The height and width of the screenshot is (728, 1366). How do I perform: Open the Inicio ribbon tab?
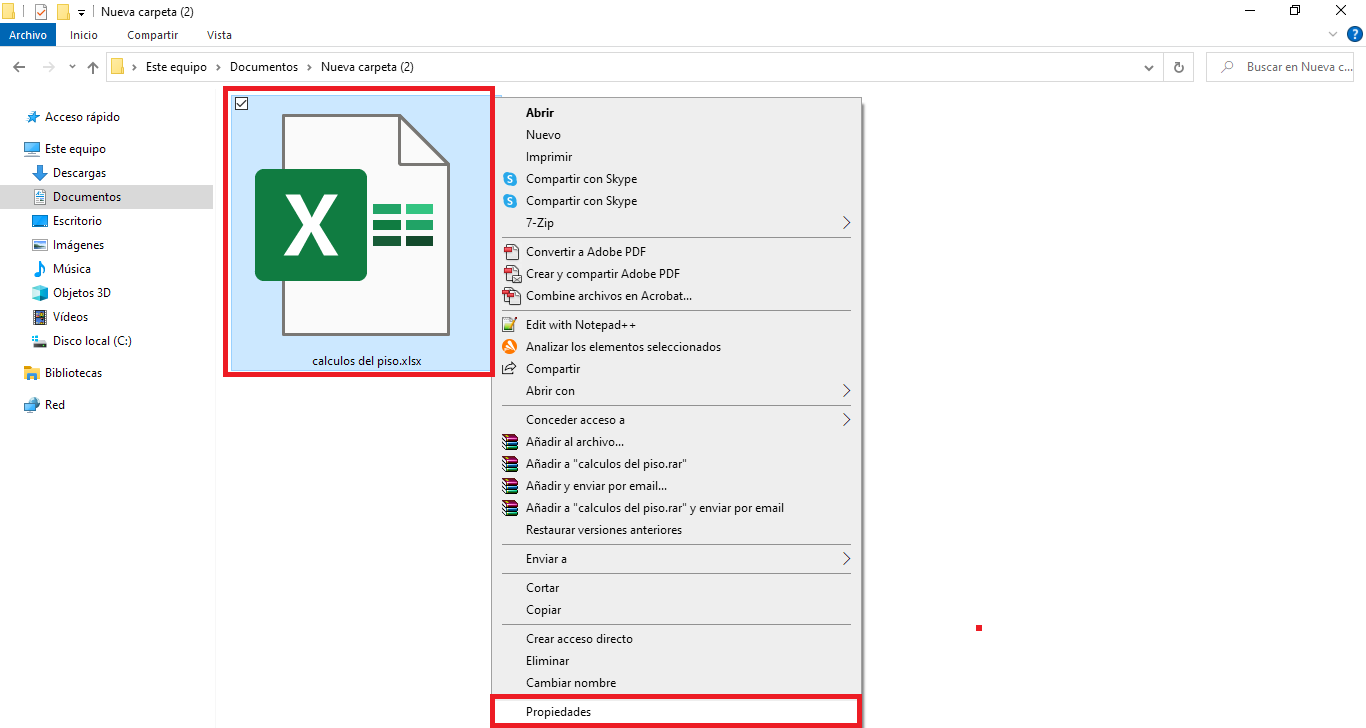pyautogui.click(x=84, y=35)
